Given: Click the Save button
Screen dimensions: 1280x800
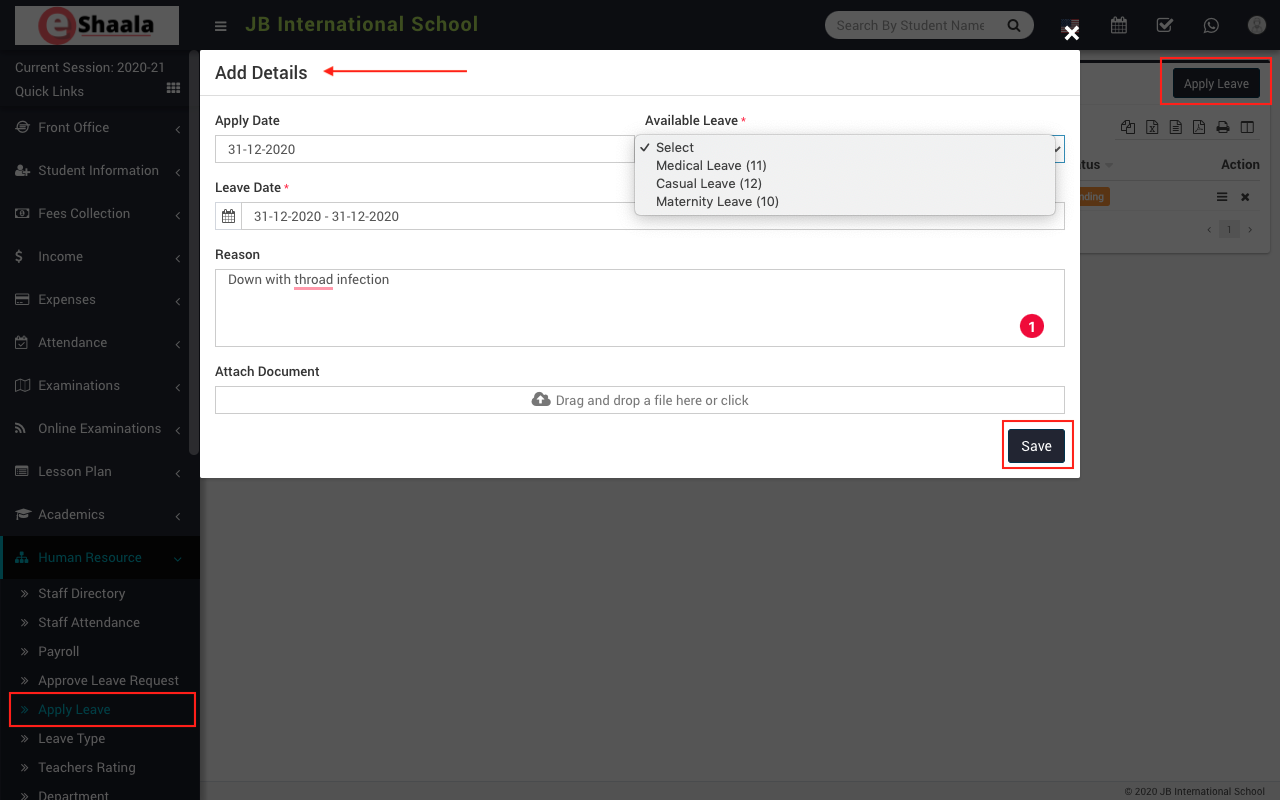Looking at the screenshot, I should tap(1036, 446).
